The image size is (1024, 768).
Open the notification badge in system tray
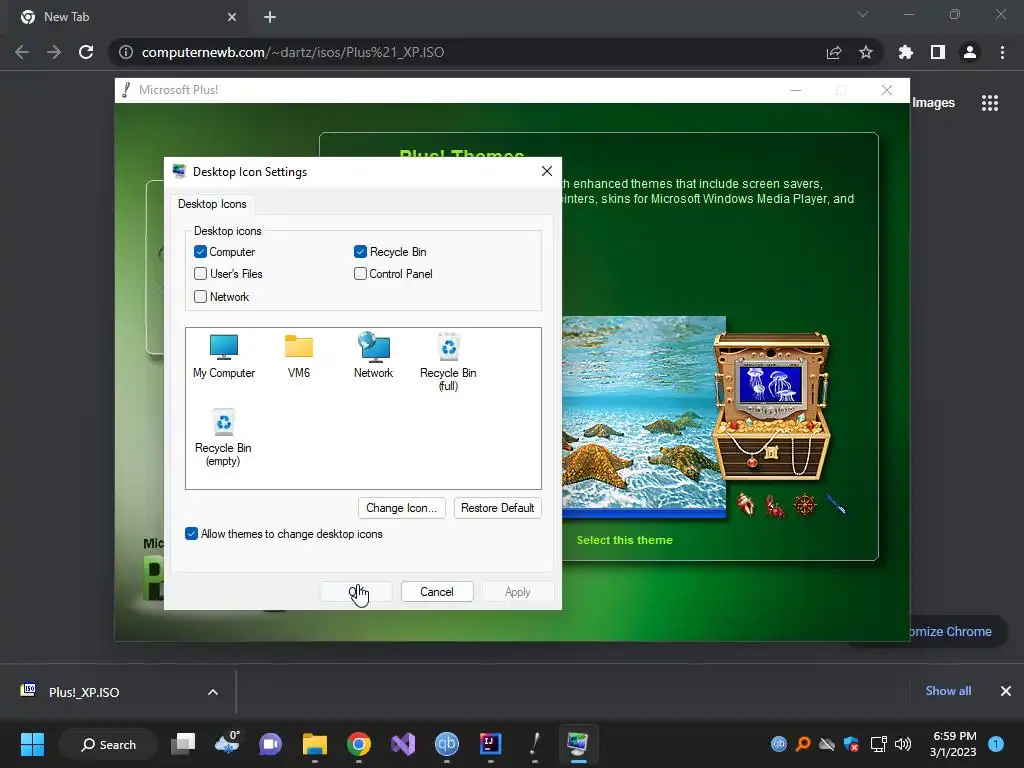(x=996, y=744)
